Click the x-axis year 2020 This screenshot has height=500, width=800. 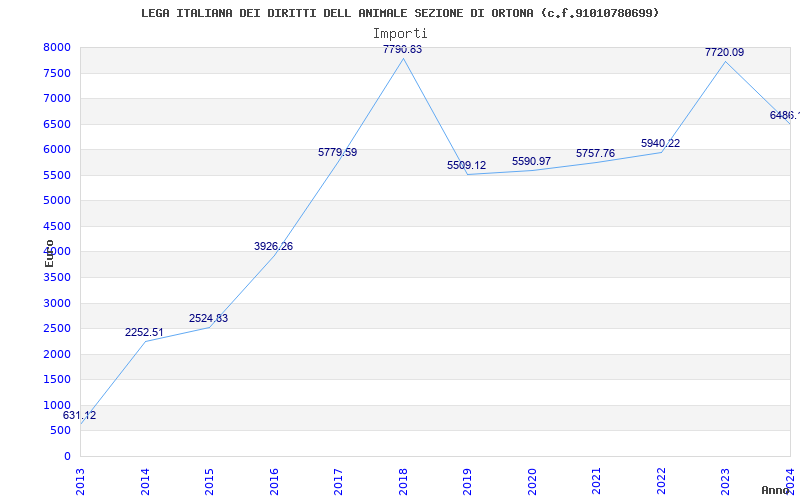532,482
